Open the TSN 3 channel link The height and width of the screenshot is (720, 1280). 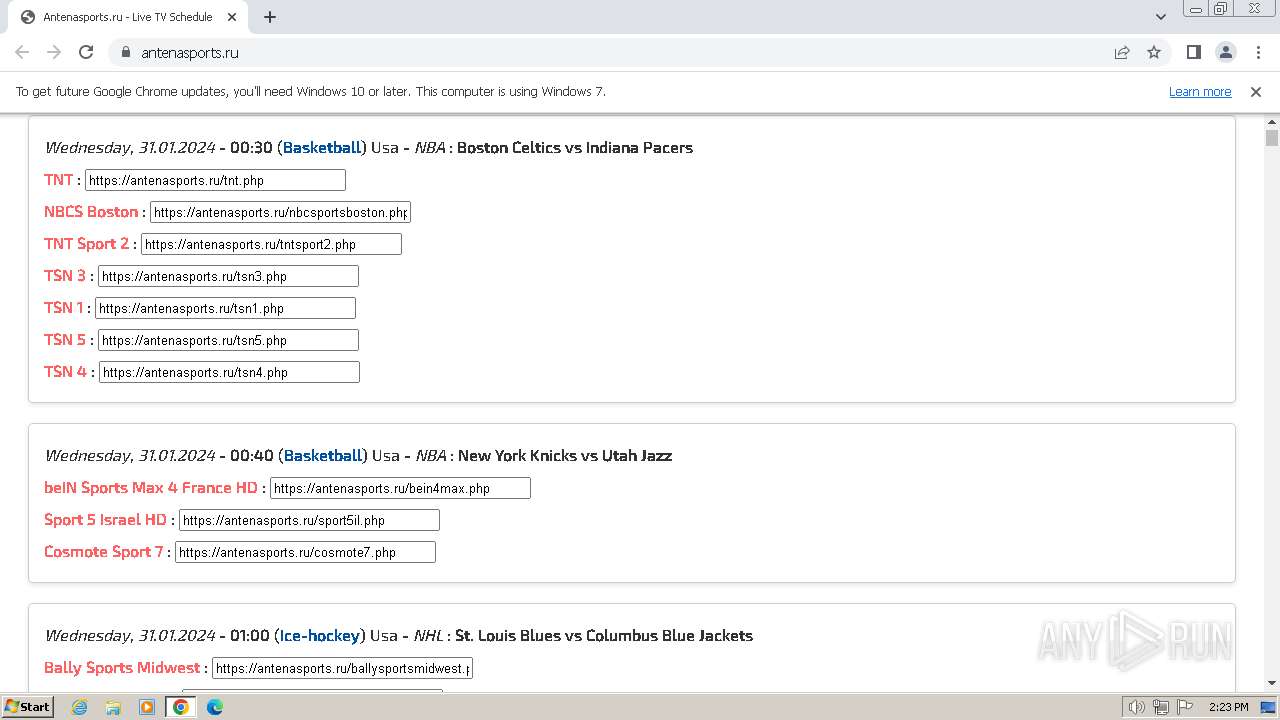[65, 276]
